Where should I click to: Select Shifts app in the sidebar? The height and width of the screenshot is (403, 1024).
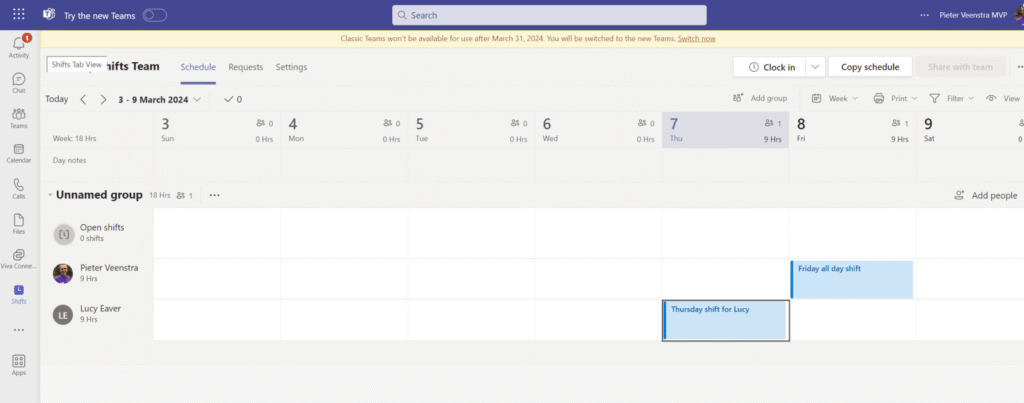click(19, 294)
